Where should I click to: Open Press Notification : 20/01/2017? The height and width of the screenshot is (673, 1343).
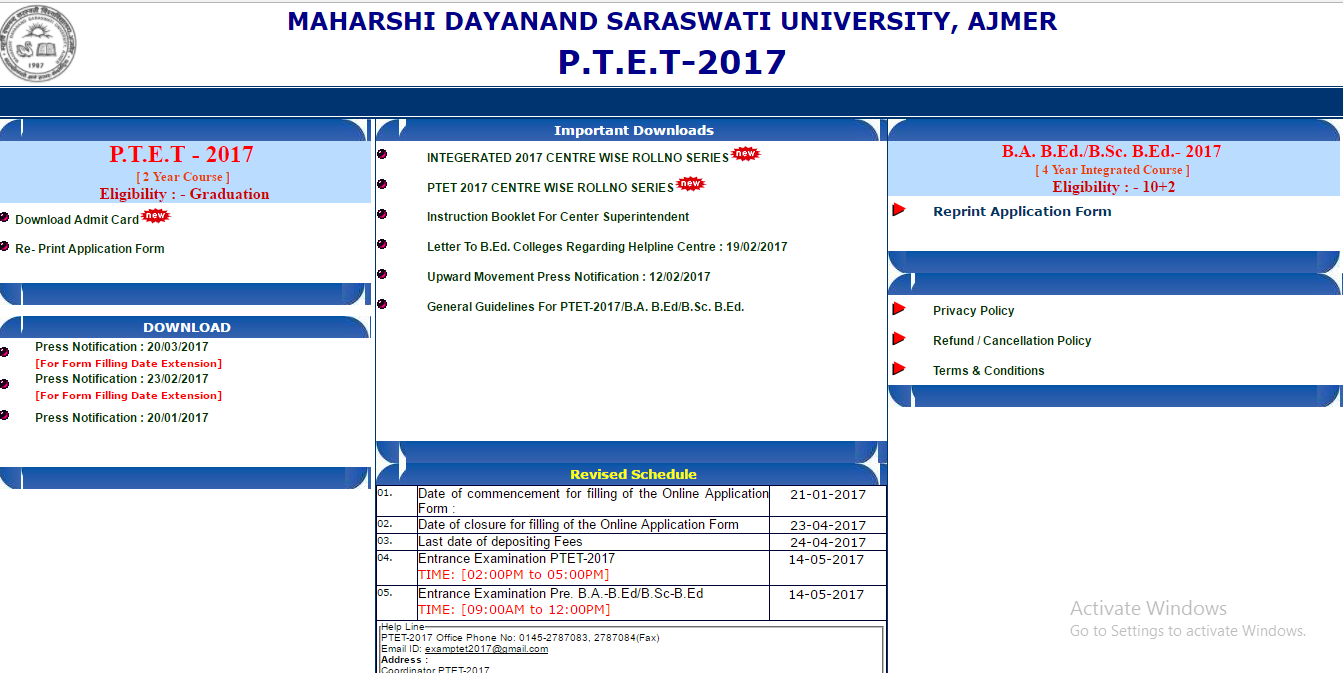(122, 418)
